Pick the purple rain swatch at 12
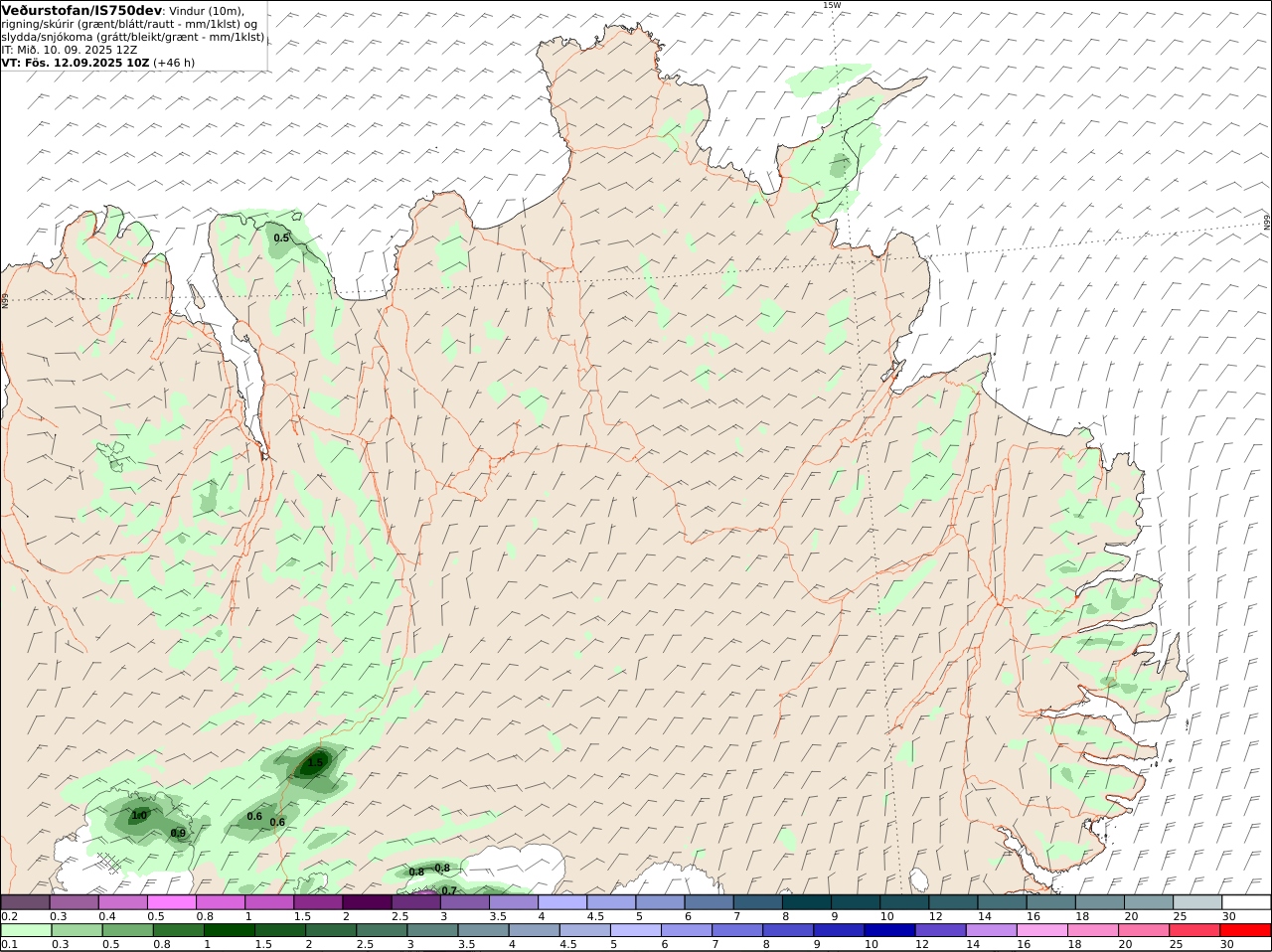1272x952 pixels. [940, 930]
